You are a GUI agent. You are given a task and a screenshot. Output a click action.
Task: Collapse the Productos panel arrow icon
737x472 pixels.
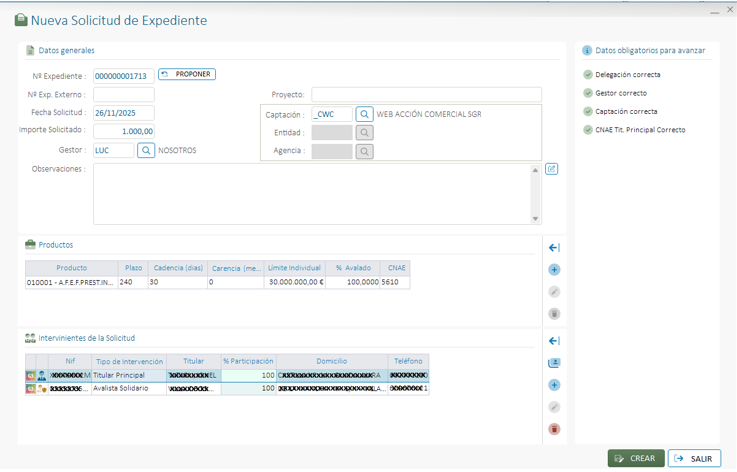pyautogui.click(x=554, y=248)
